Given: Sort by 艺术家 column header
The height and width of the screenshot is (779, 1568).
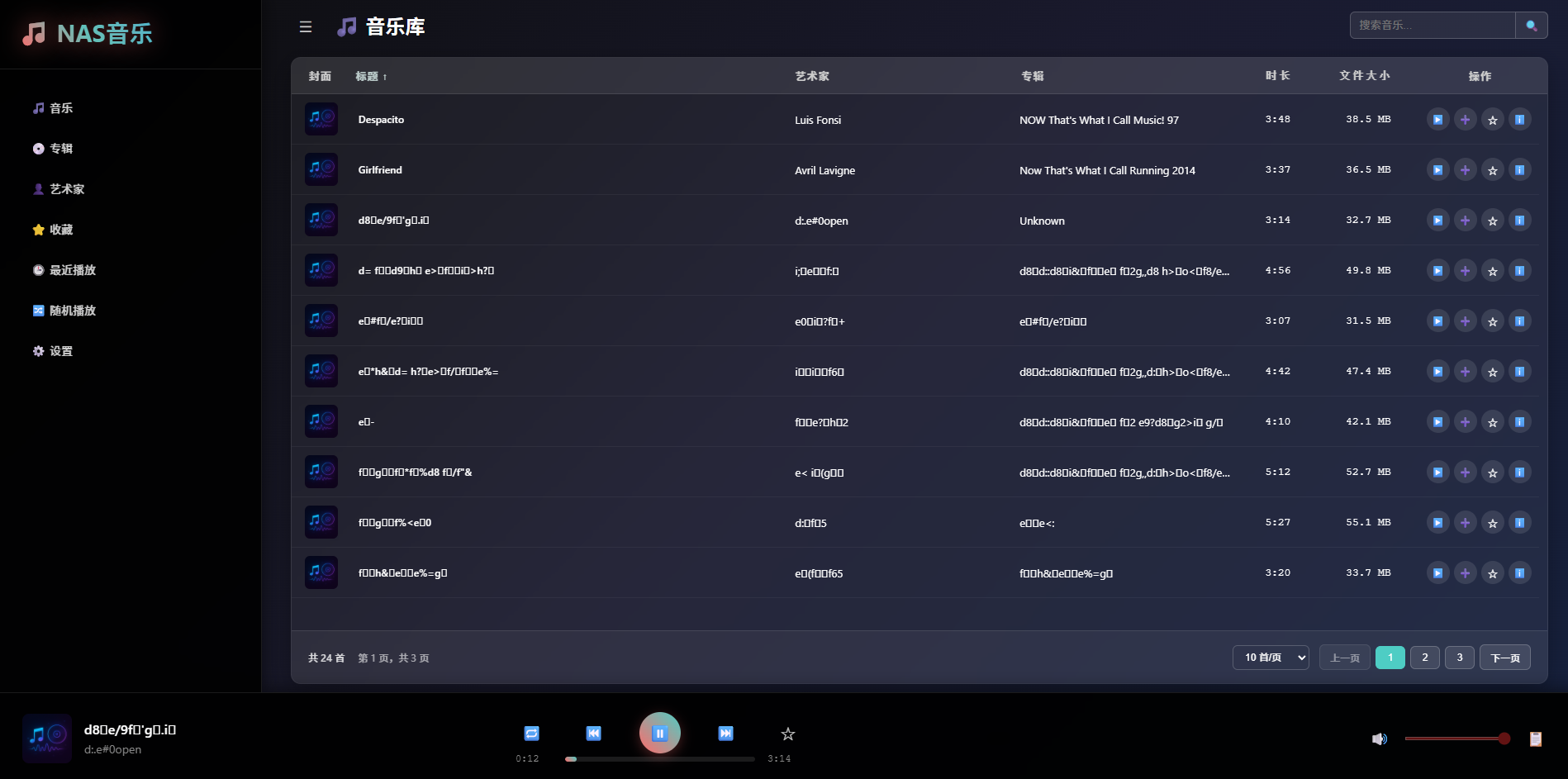Looking at the screenshot, I should coord(812,76).
